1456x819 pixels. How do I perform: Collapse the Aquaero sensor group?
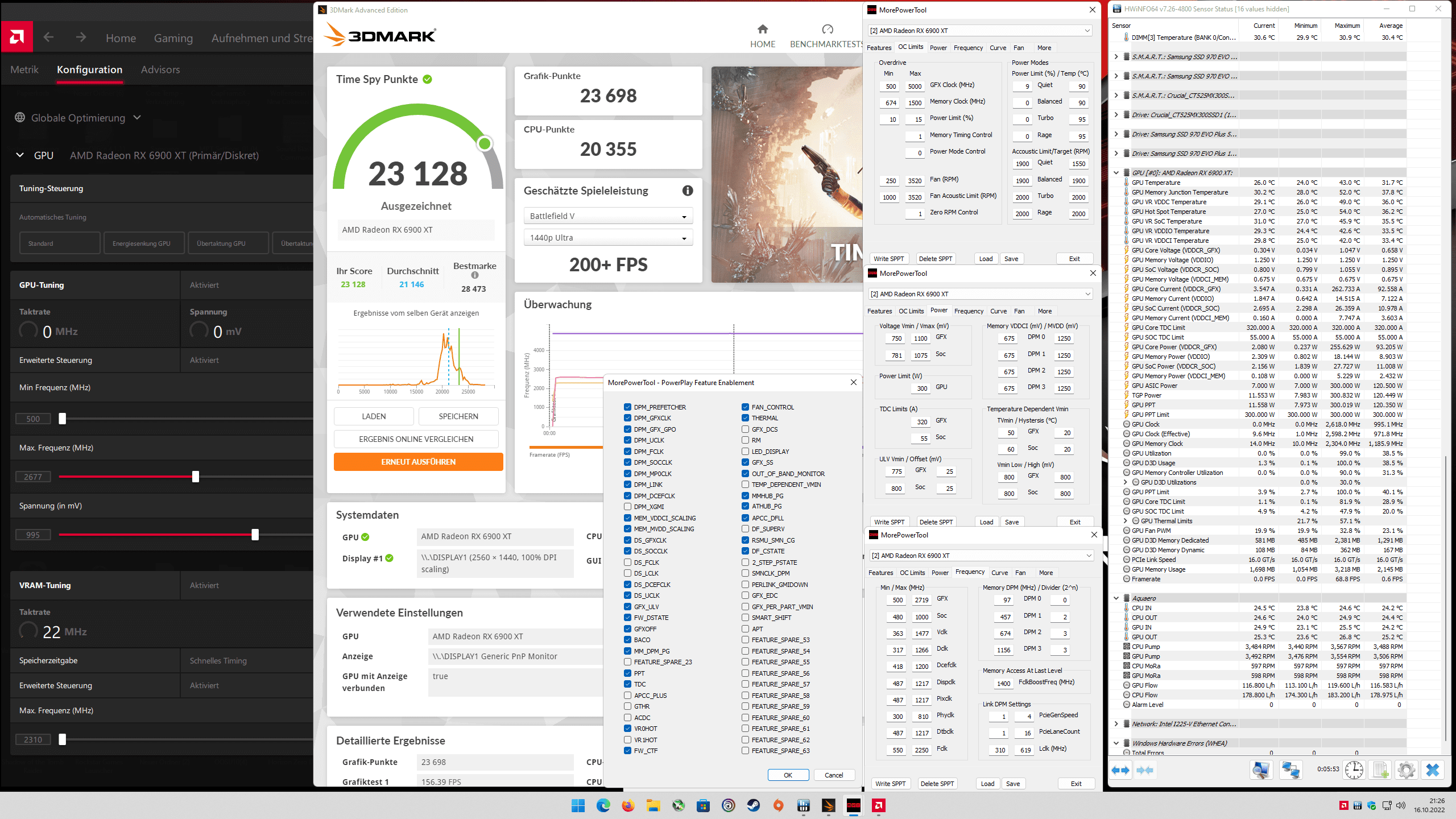[x=1116, y=598]
